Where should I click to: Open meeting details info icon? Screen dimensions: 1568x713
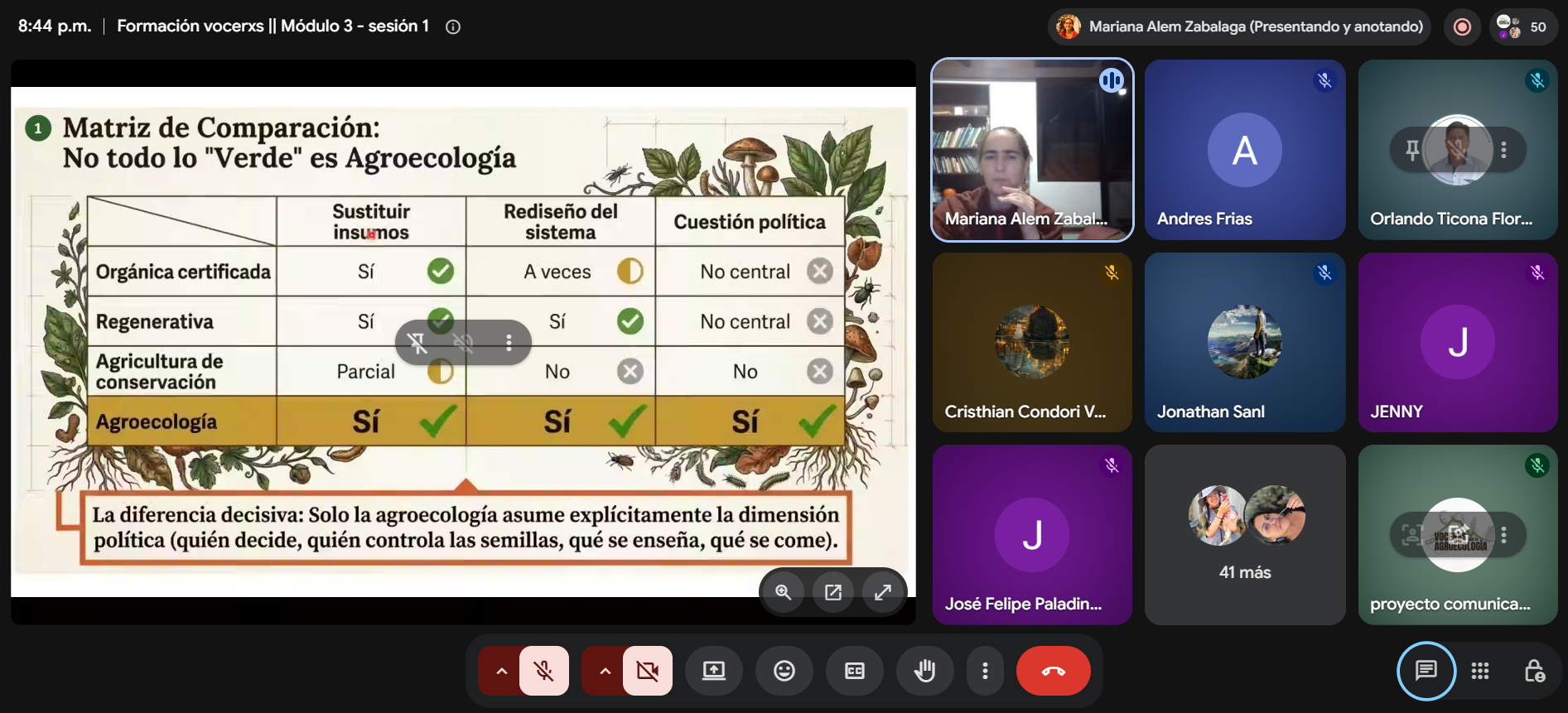pyautogui.click(x=453, y=26)
